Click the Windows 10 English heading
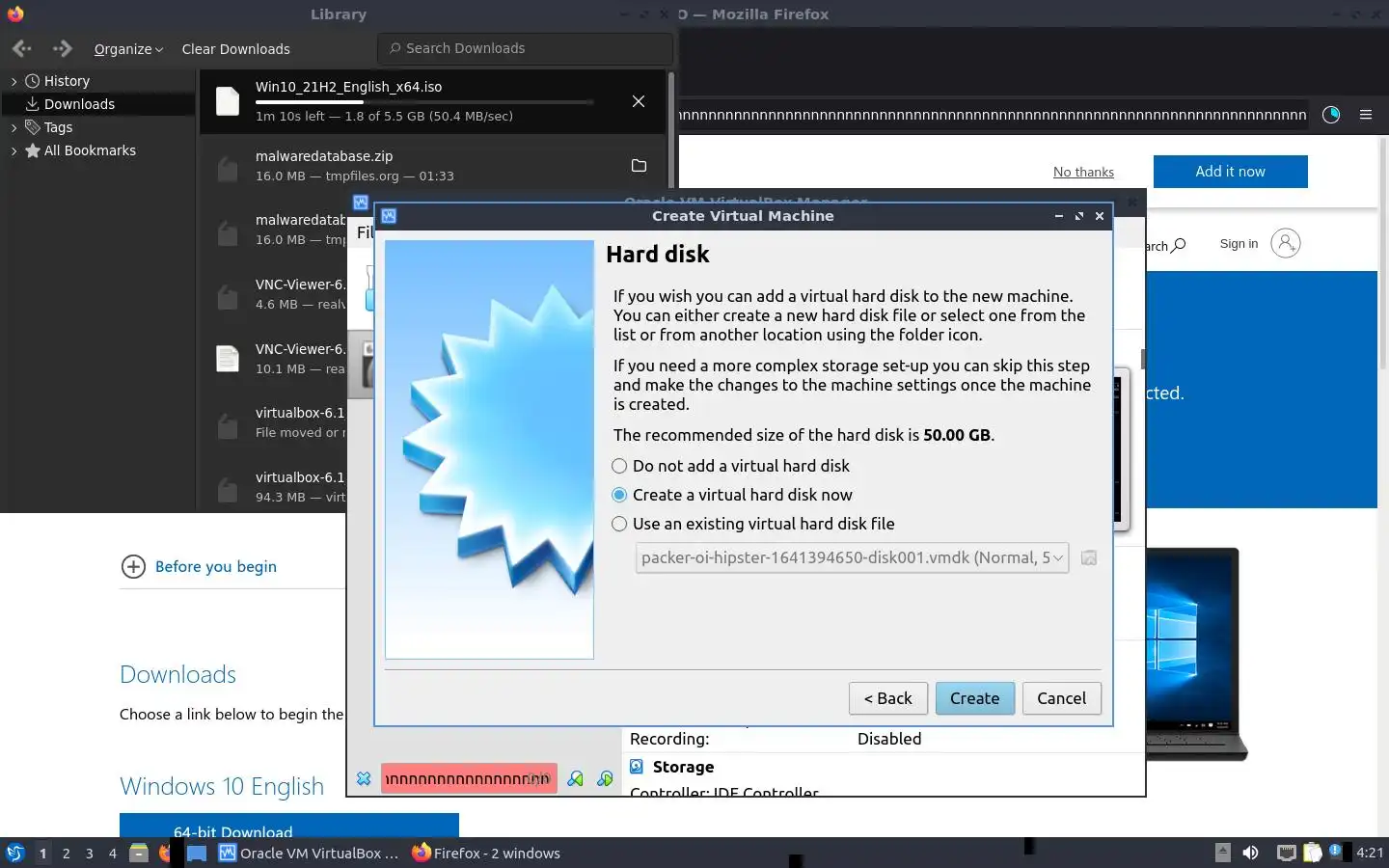The image size is (1389, 868). (x=222, y=786)
